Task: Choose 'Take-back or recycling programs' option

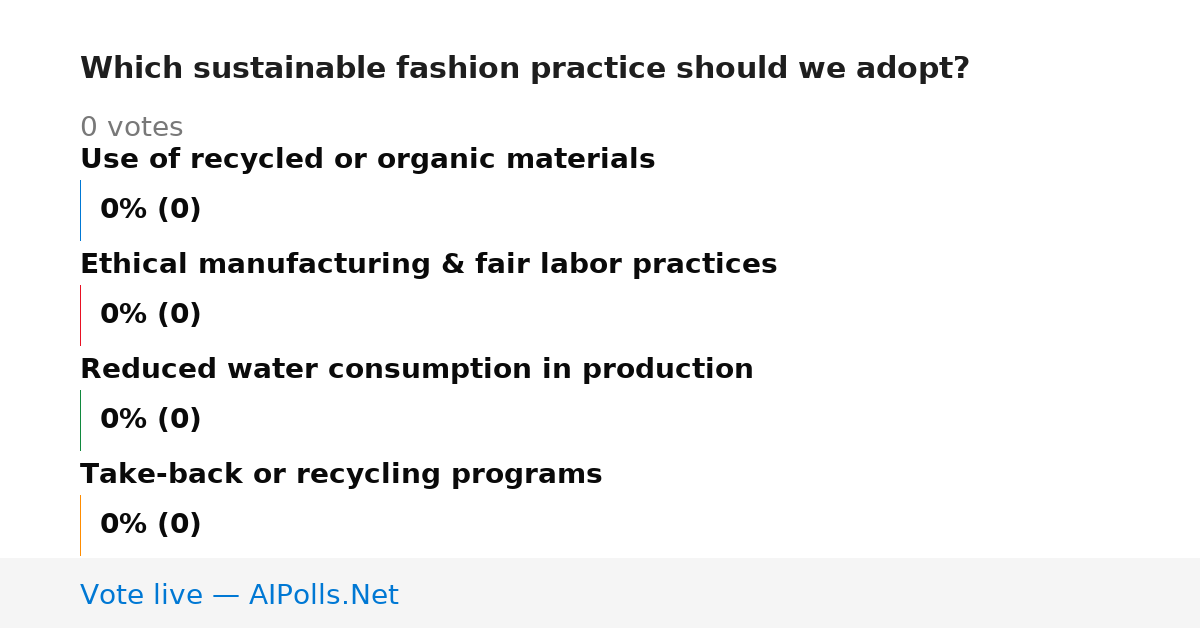Action: [x=341, y=475]
